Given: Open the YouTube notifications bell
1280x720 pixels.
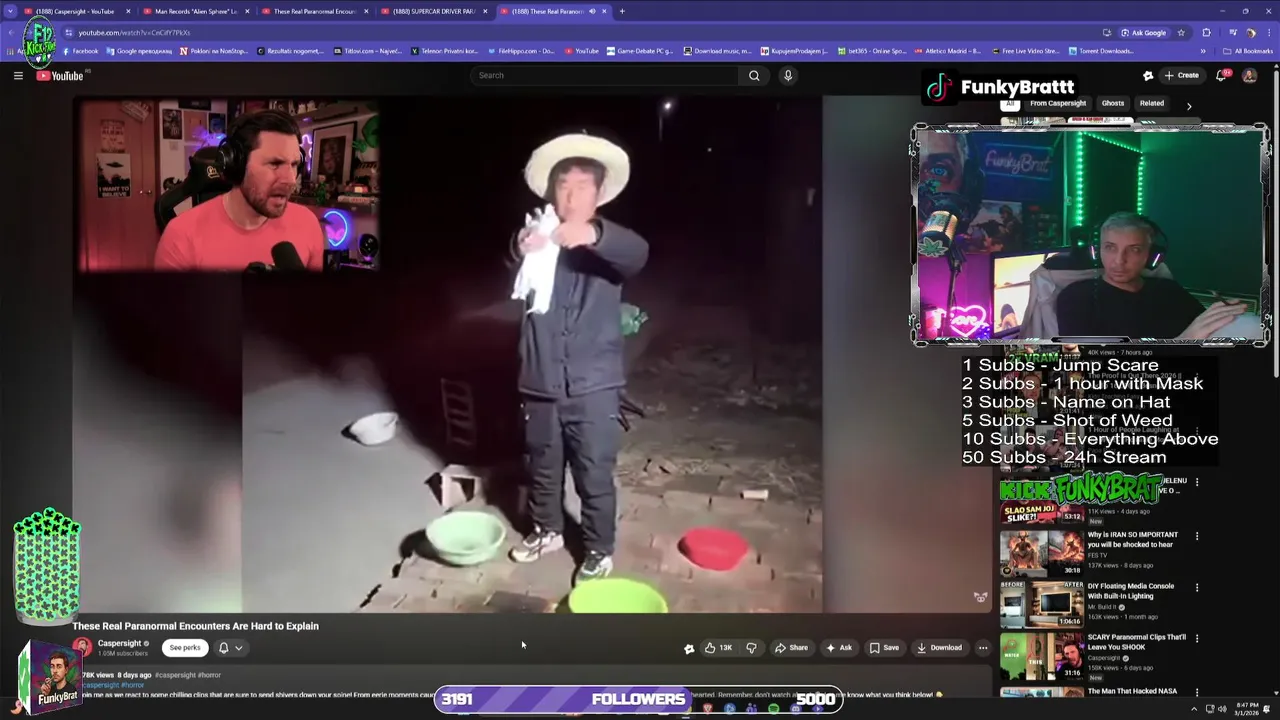Looking at the screenshot, I should pyautogui.click(x=1221, y=75).
